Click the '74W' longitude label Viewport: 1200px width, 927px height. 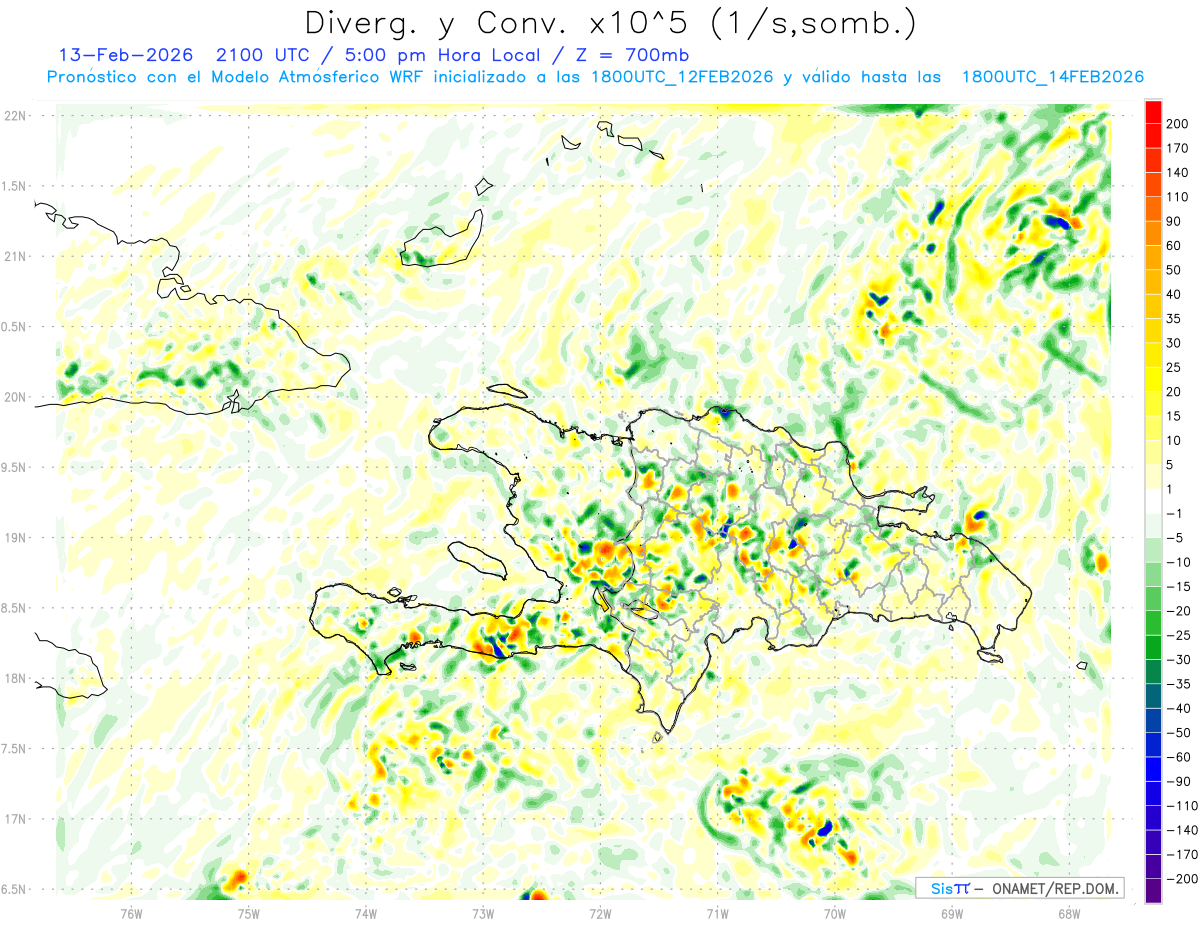click(x=366, y=912)
